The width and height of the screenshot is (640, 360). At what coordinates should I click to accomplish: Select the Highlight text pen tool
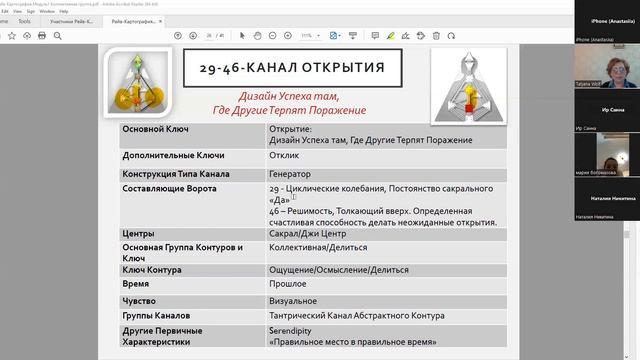click(x=391, y=36)
